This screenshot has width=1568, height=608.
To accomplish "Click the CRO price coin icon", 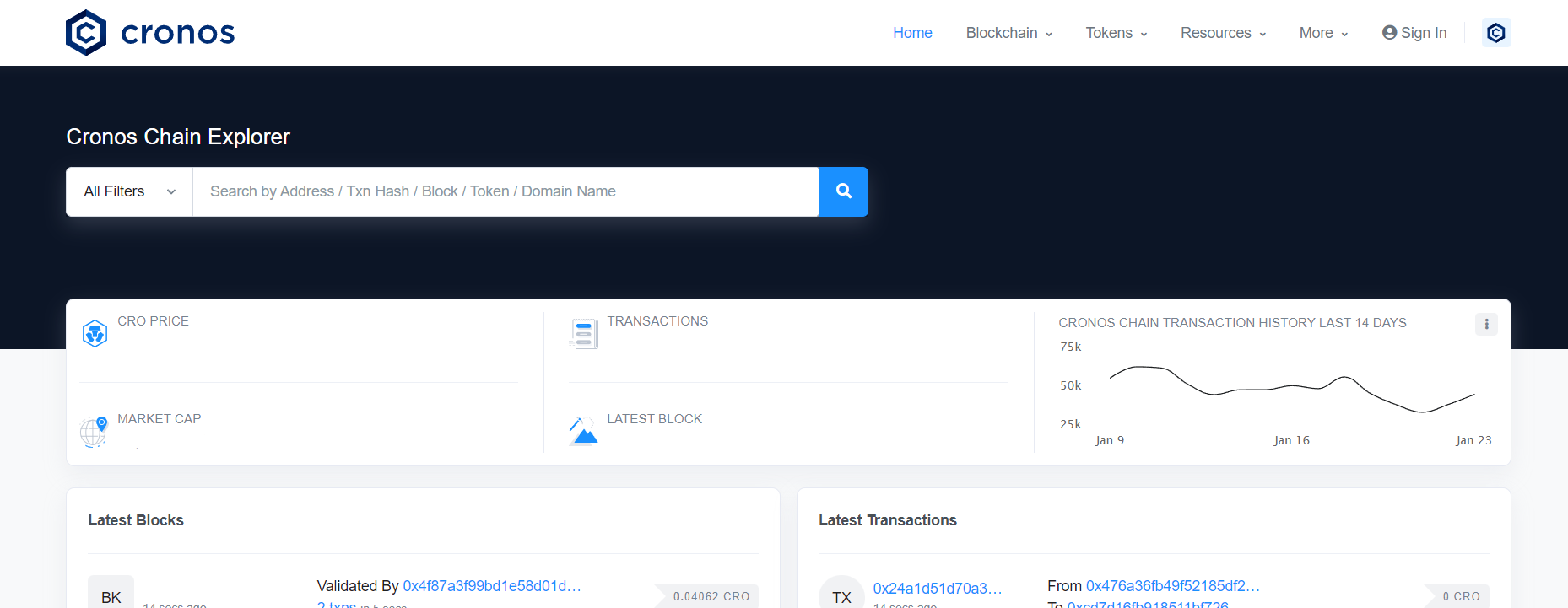I will [95, 334].
